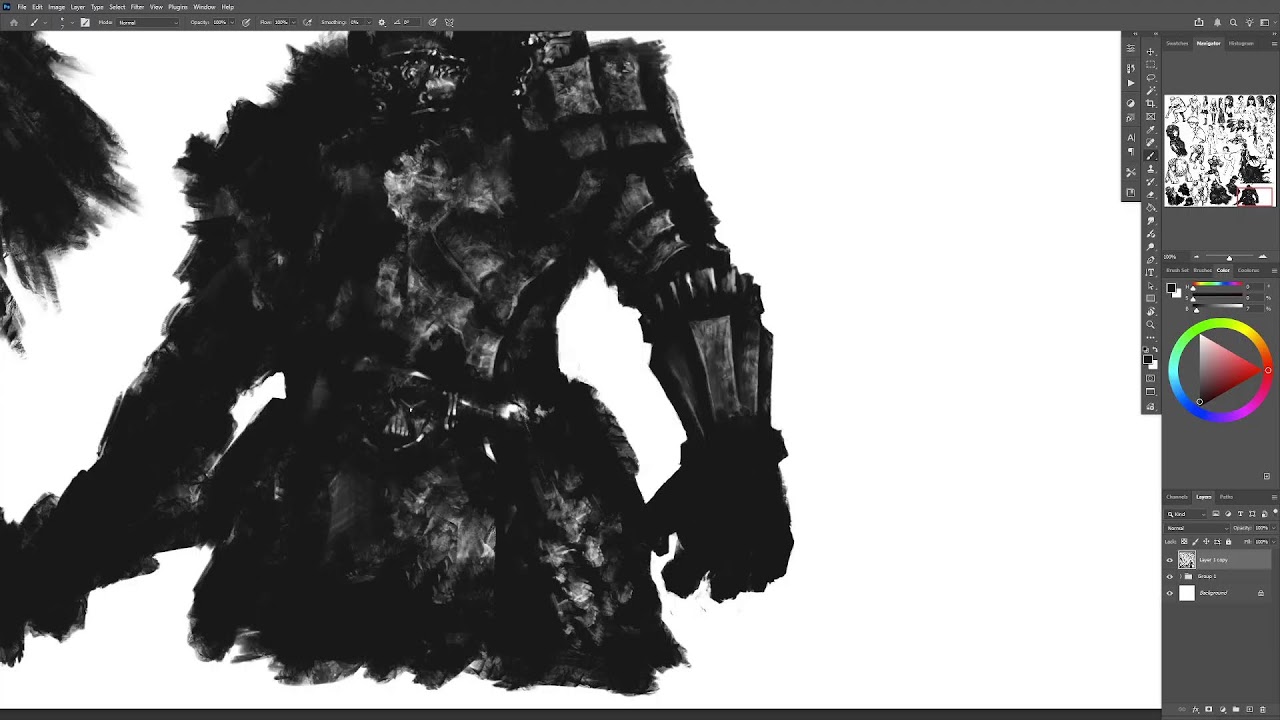Select the Clone Stamp tool

(x=1151, y=169)
